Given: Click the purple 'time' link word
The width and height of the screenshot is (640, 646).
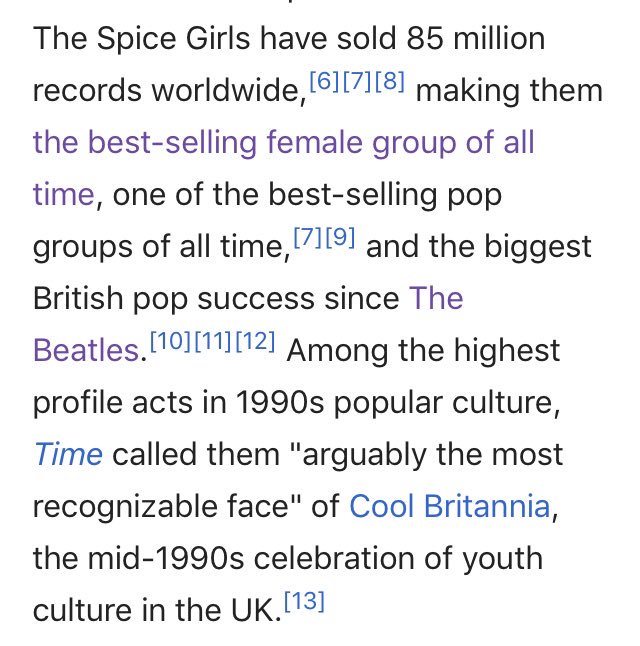Looking at the screenshot, I should point(64,194).
